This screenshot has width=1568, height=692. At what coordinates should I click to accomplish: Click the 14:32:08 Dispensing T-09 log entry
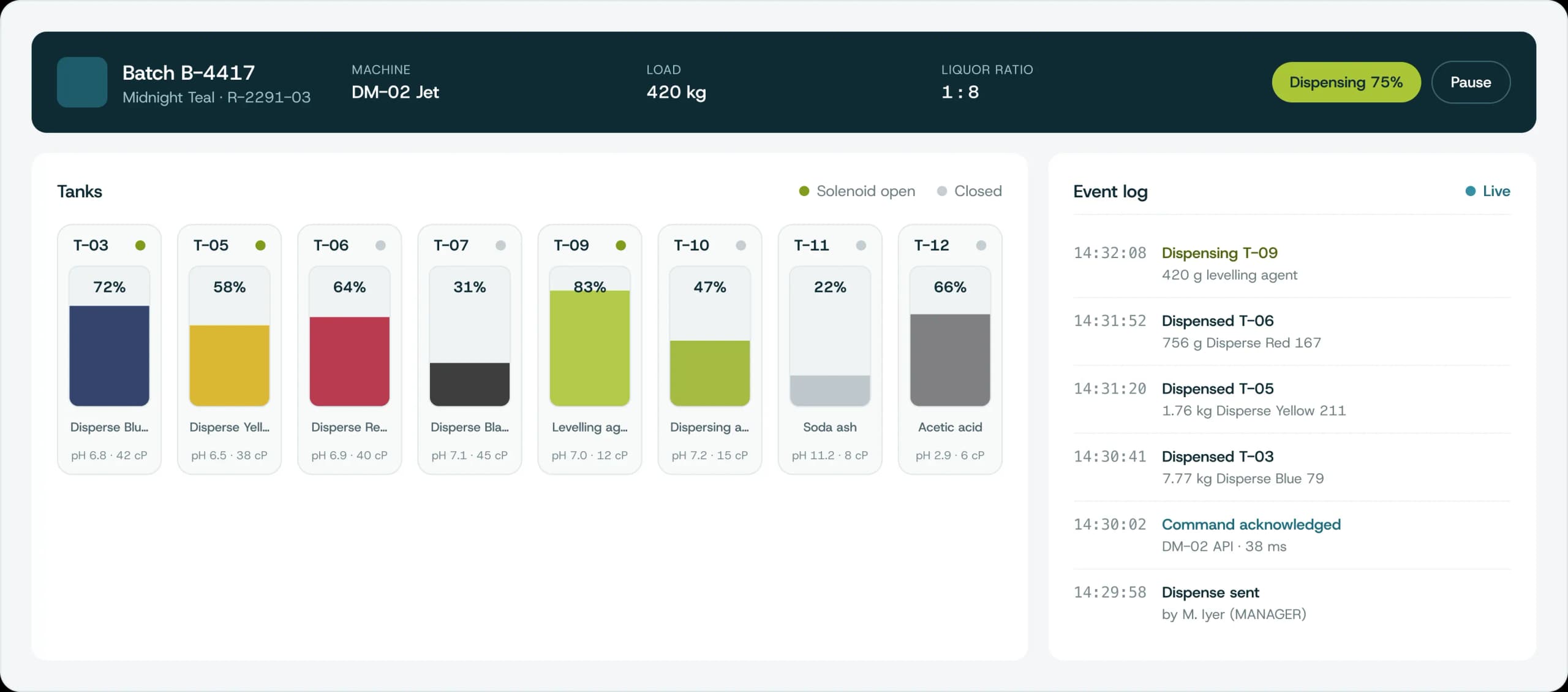point(1291,264)
